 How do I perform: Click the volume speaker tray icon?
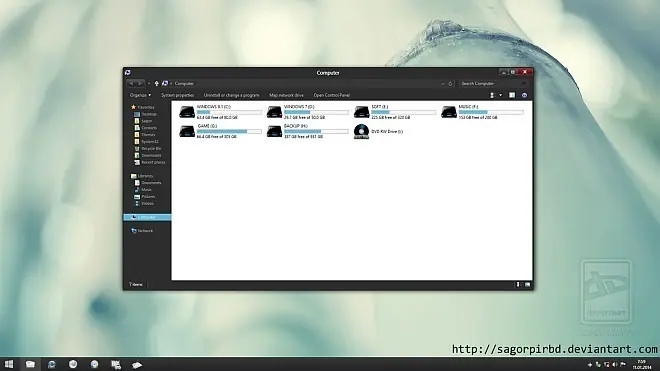tap(615, 365)
